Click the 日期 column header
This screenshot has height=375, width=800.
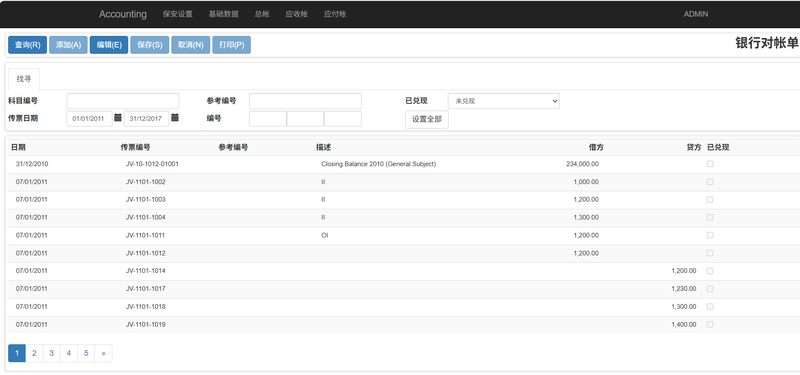click(x=18, y=147)
